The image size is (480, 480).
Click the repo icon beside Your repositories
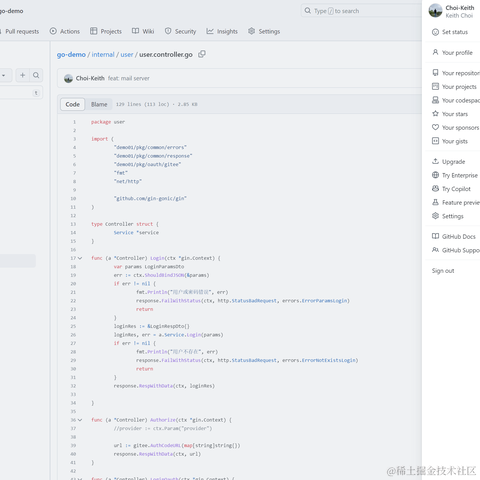tap(435, 73)
